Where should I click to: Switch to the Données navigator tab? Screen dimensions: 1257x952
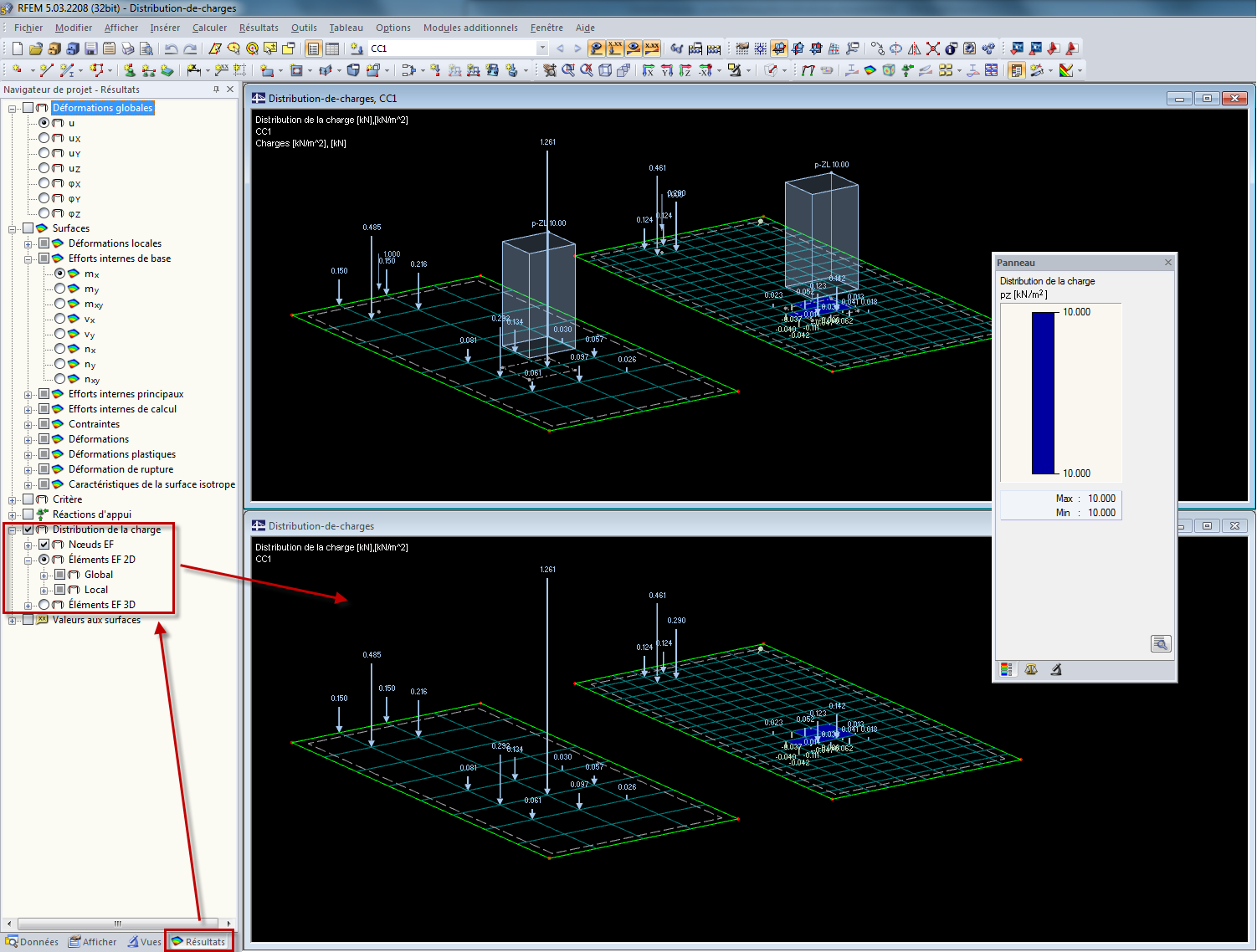click(33, 942)
